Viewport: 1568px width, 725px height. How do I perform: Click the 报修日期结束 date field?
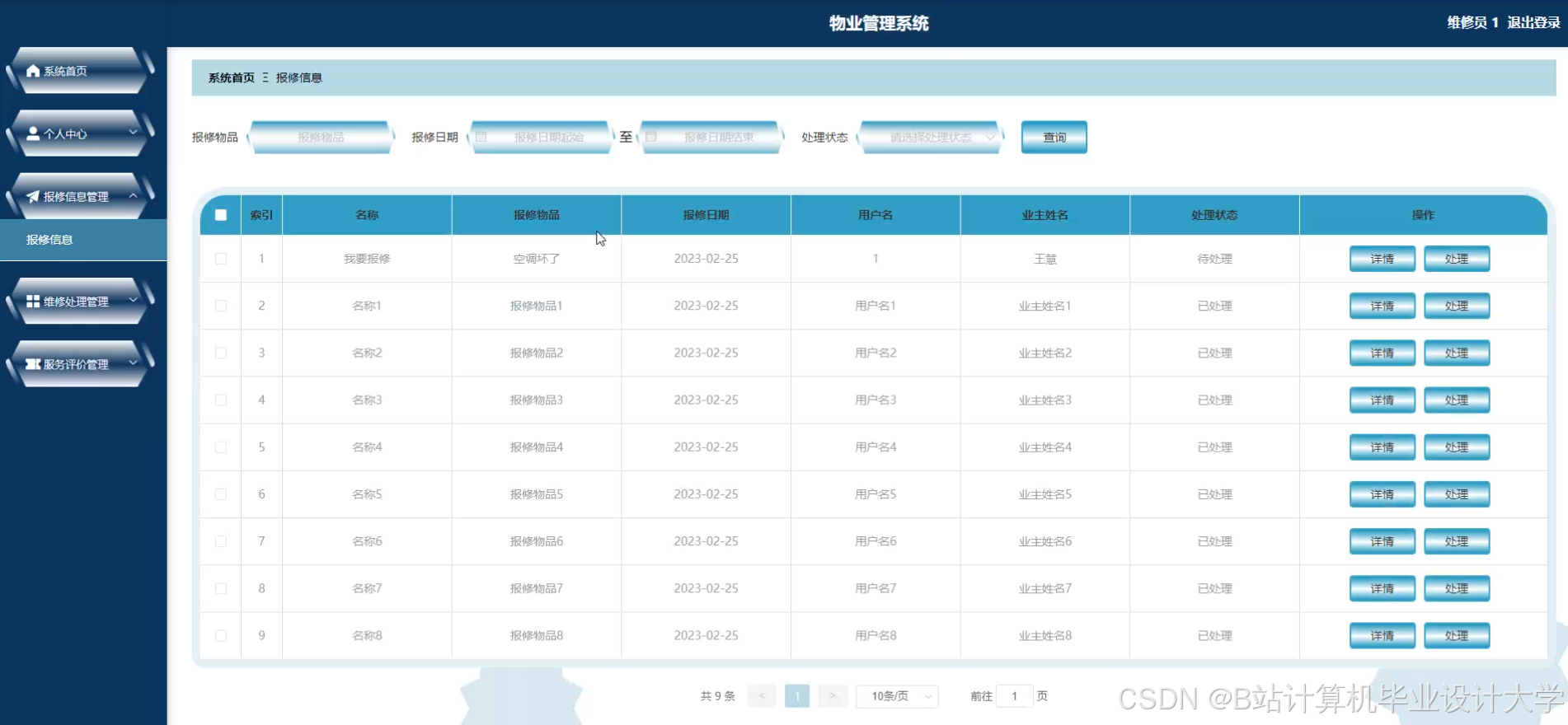tap(711, 137)
